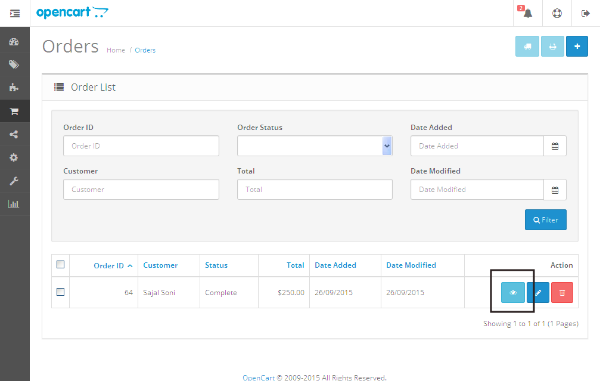The height and width of the screenshot is (381, 600).
Task: View order 64 with the eye button
Action: [513, 292]
